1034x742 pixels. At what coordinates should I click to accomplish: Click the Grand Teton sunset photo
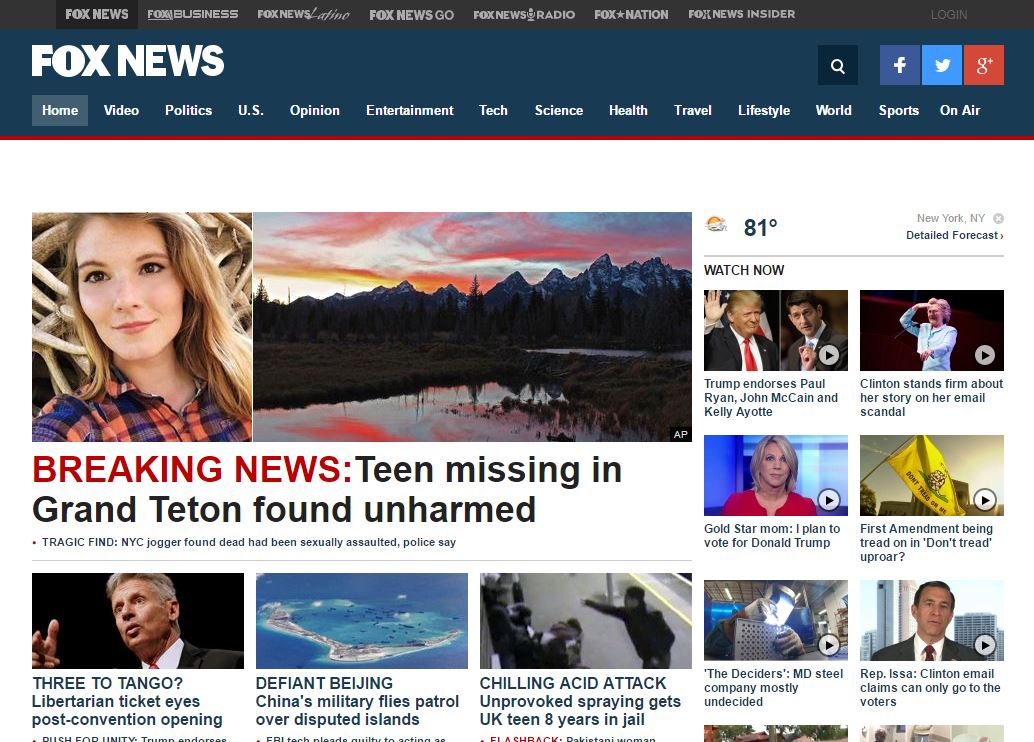[472, 326]
